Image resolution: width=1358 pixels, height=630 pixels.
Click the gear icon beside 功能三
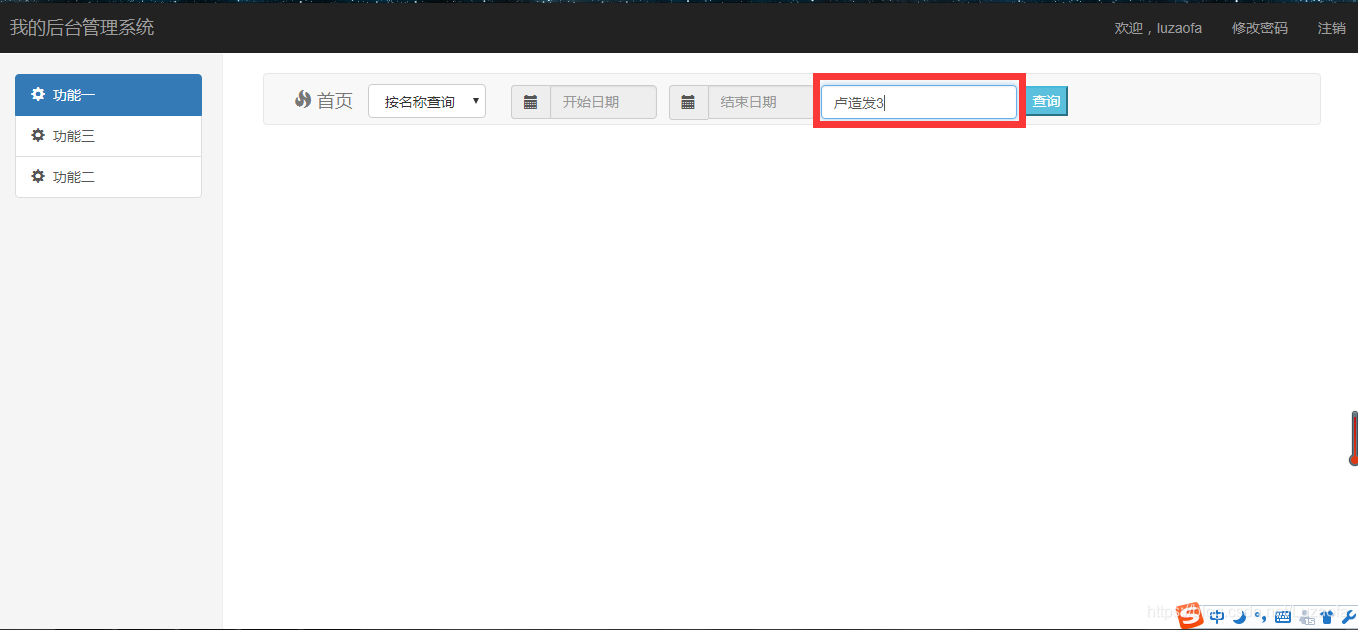pyautogui.click(x=38, y=136)
